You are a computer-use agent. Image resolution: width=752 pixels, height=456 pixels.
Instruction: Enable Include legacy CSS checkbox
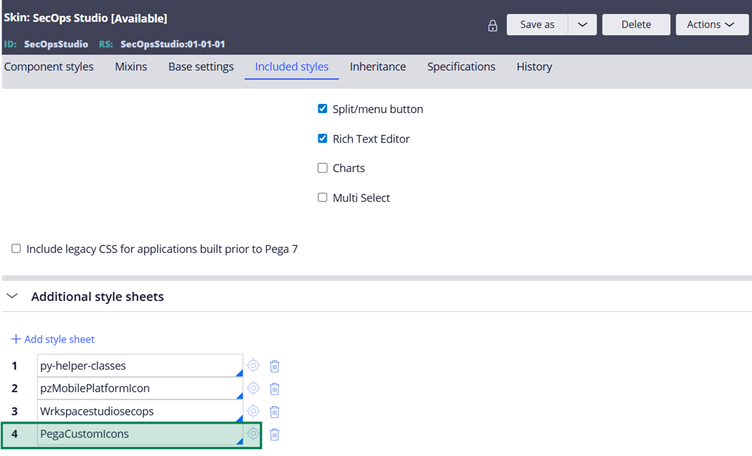click(x=16, y=248)
